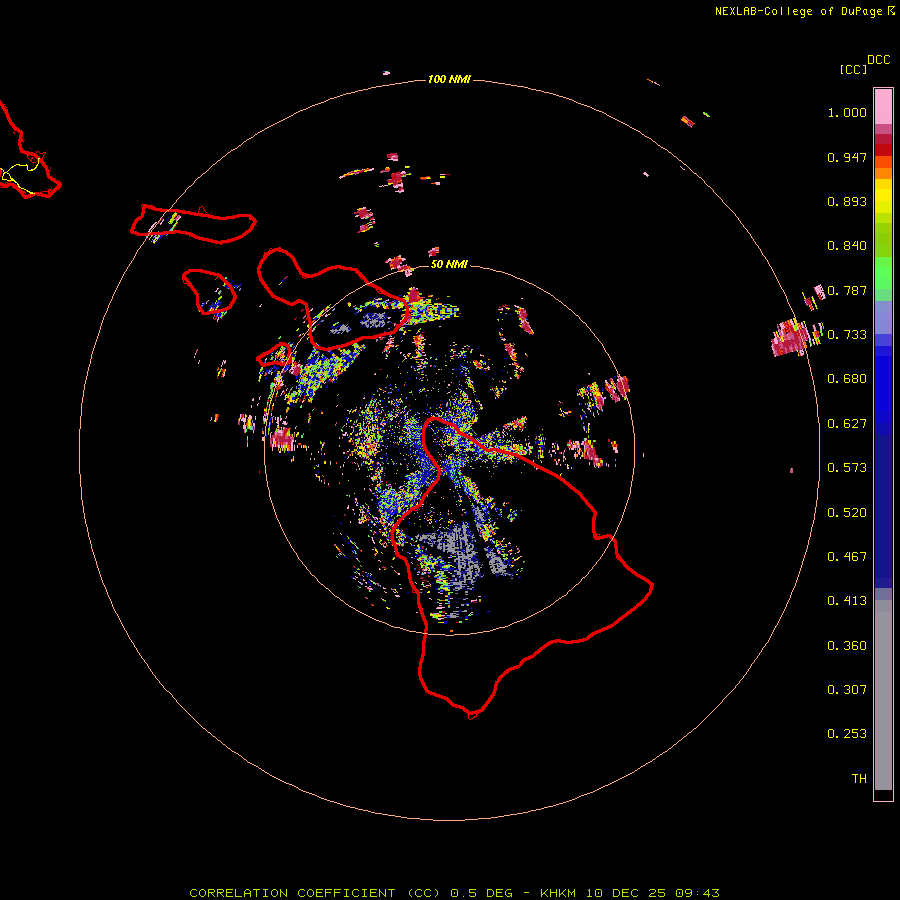The image size is (900, 900).
Task: Click the 0.413 scale value
Action: coord(847,601)
